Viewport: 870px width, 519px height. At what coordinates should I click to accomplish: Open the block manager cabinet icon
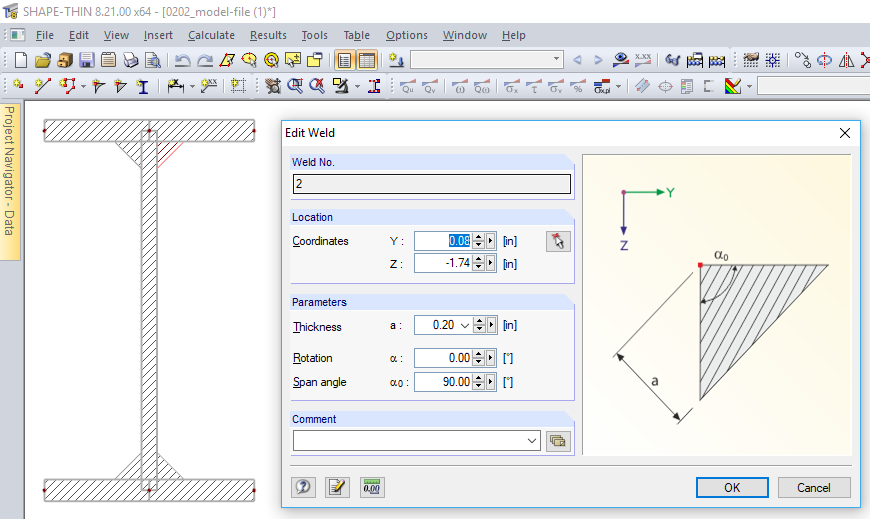65,60
